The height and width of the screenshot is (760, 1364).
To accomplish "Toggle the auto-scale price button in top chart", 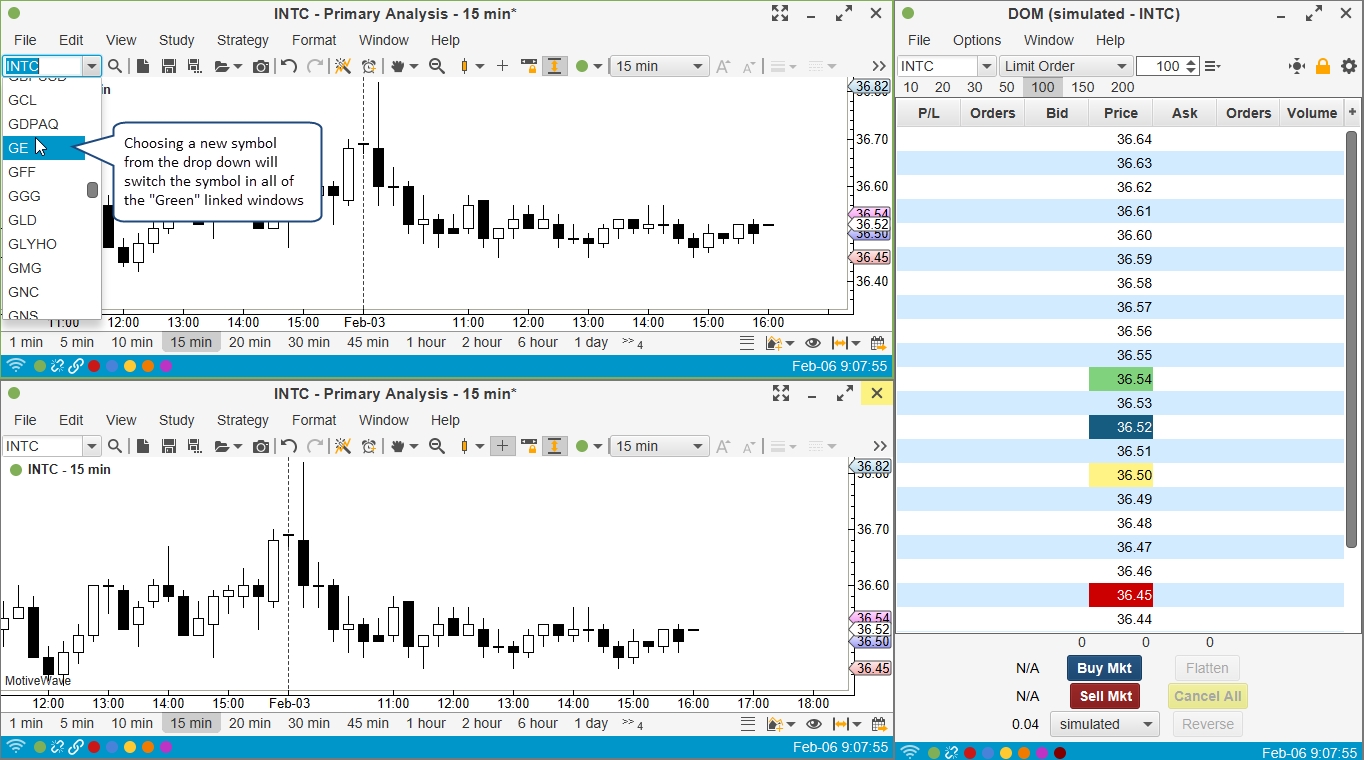I will [554, 66].
